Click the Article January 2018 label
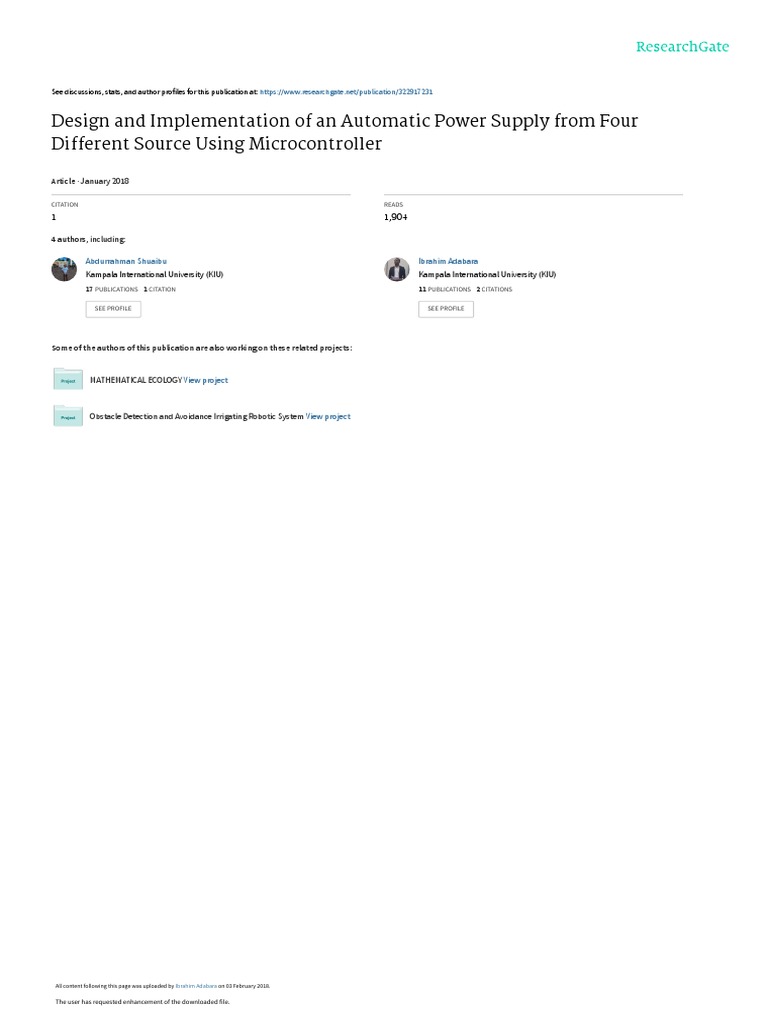768x1024 pixels. point(90,181)
